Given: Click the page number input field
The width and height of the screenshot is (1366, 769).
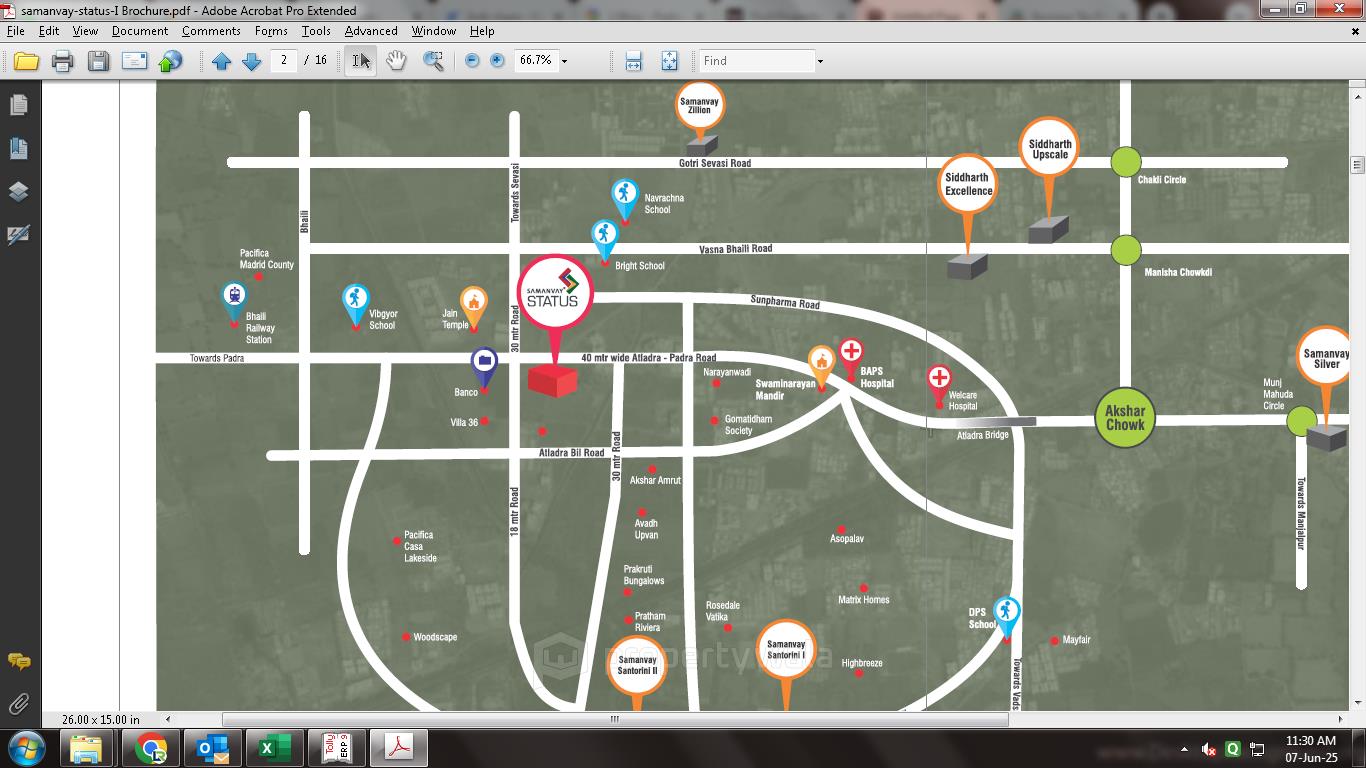Looking at the screenshot, I should [284, 61].
